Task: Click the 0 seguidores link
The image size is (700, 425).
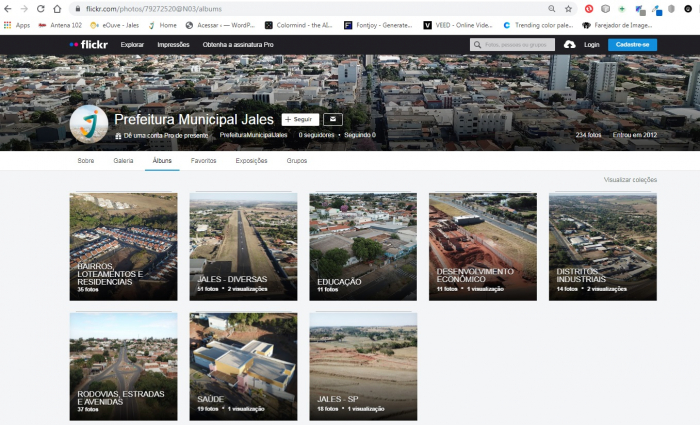Action: pos(316,135)
